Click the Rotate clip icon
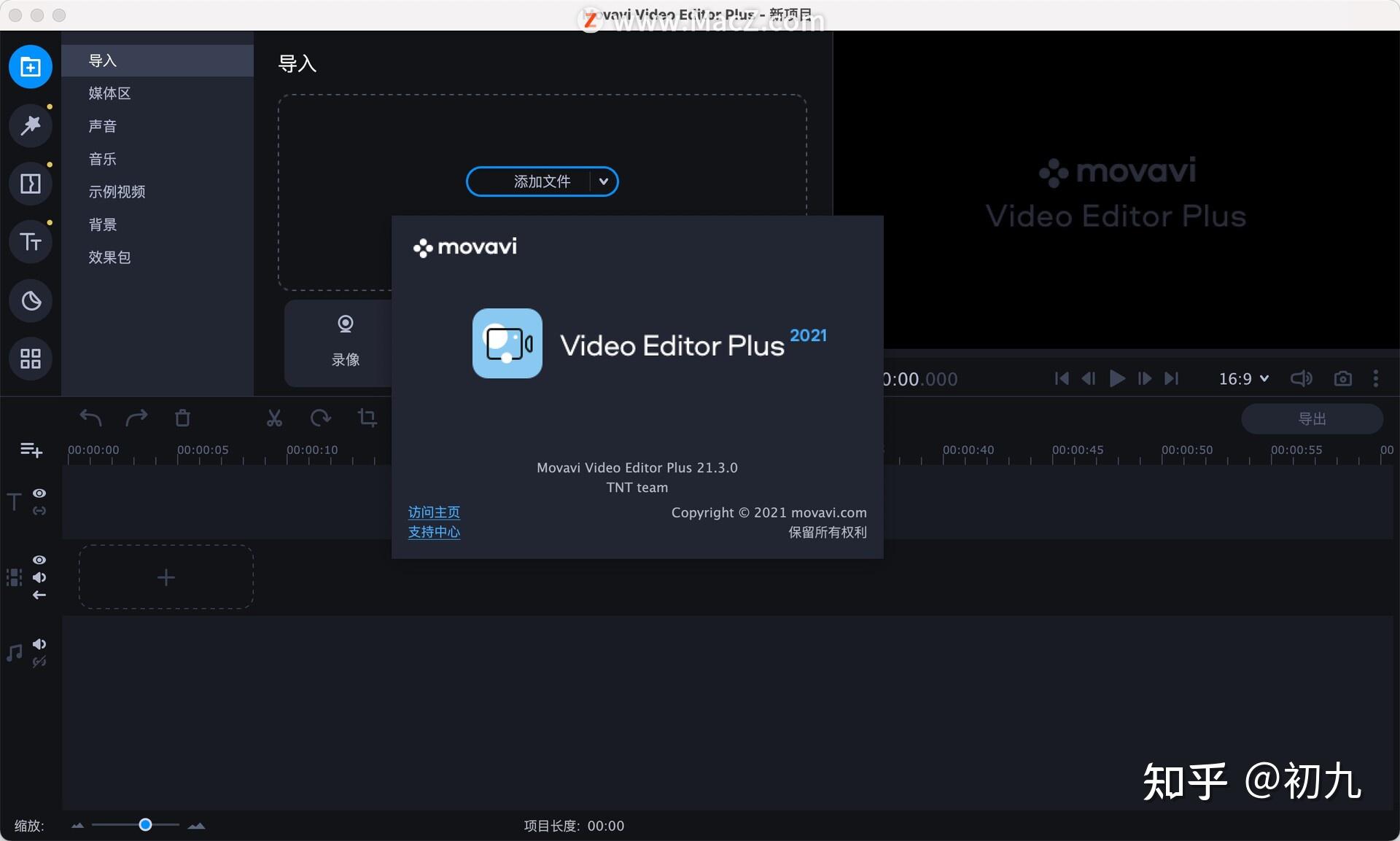Screen dimensions: 1400x841 (320, 418)
